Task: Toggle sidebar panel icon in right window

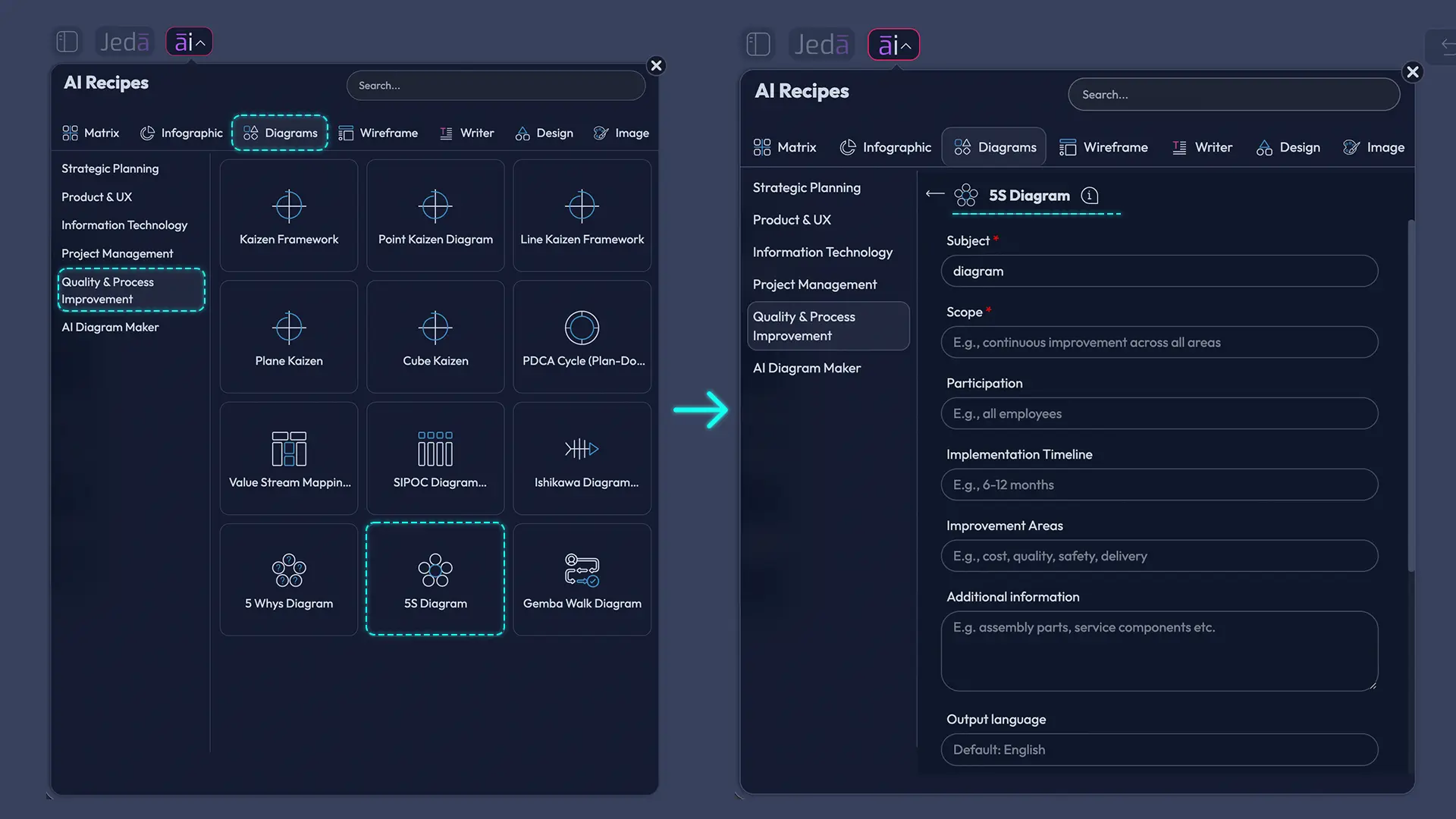Action: (x=758, y=44)
